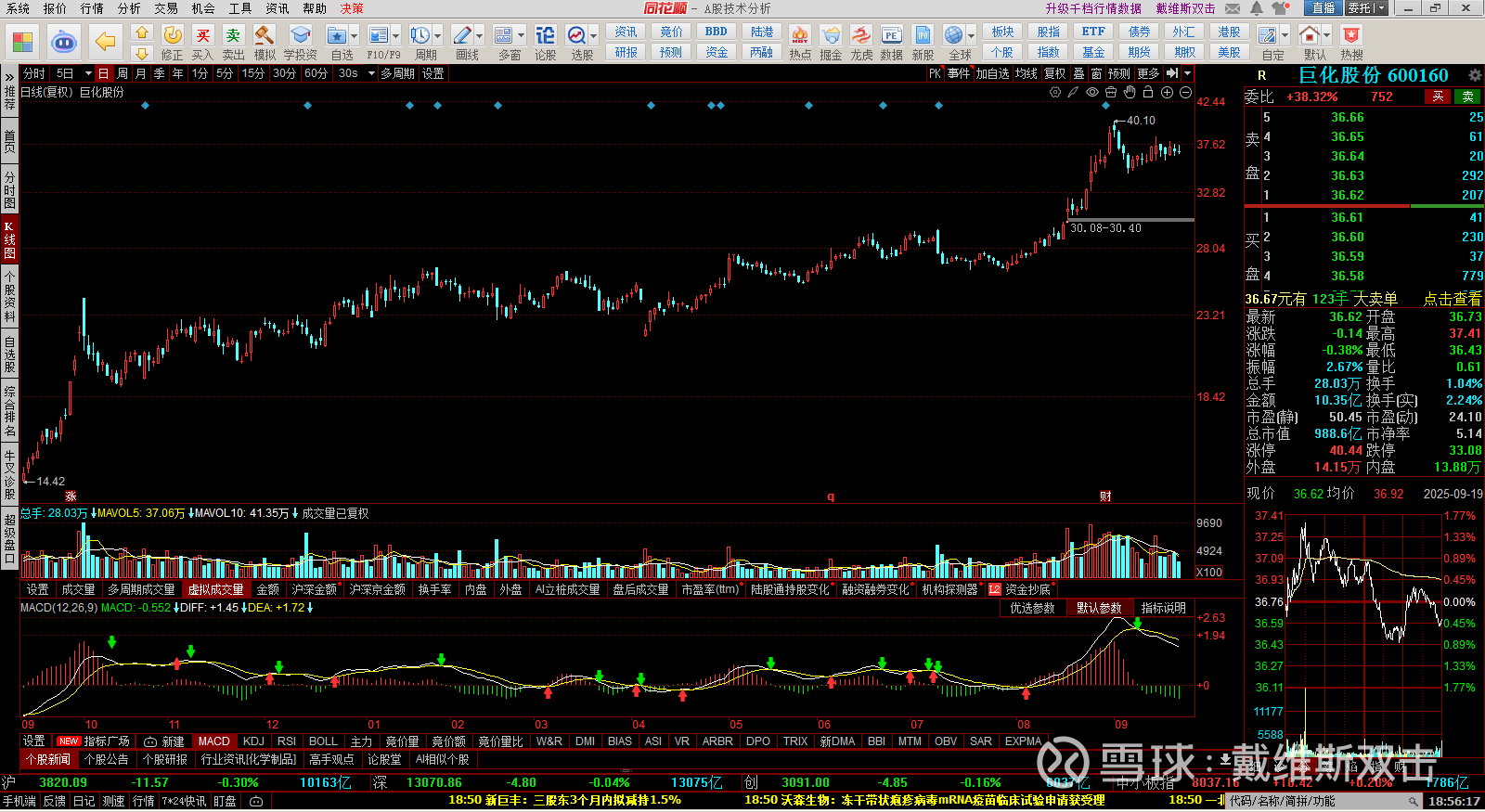Viewport: 1485px width, 812px height.
Task: Toggle 复权 price adjustment
Action: (x=1055, y=73)
